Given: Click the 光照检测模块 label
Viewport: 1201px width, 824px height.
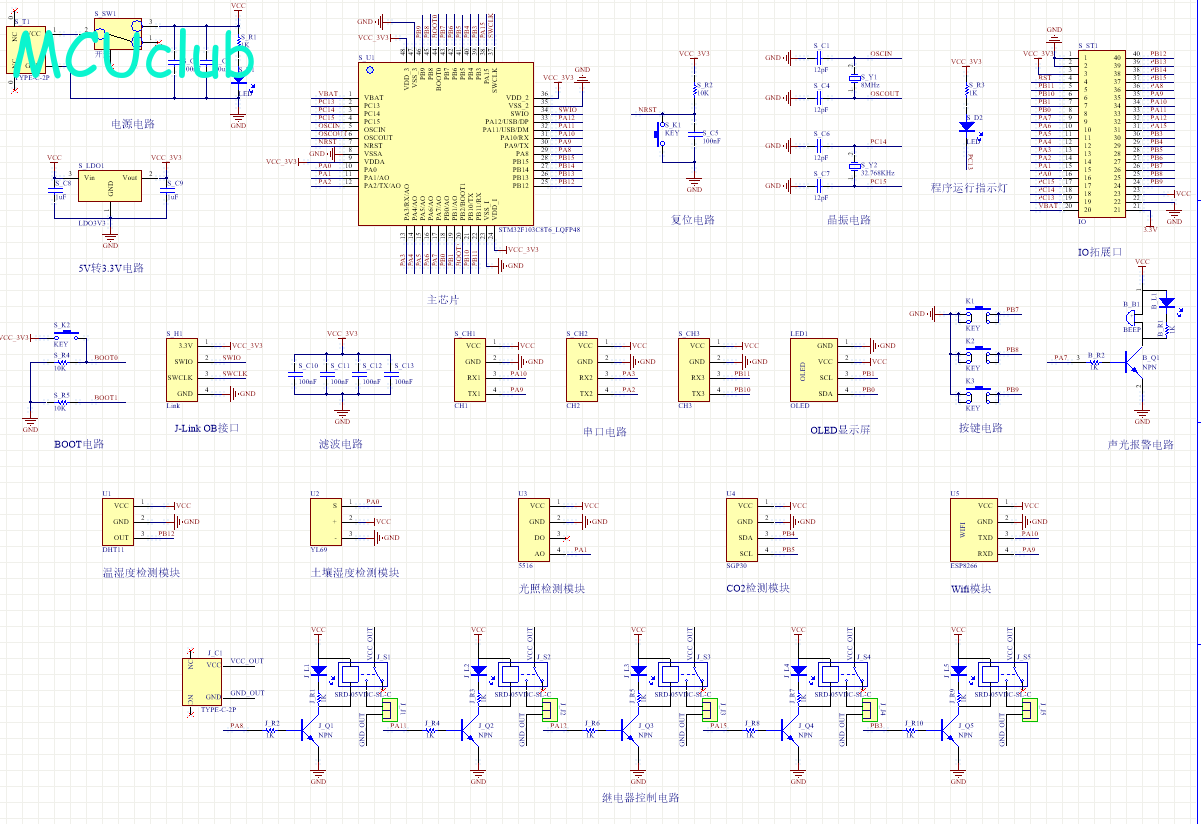Looking at the screenshot, I should [x=551, y=589].
